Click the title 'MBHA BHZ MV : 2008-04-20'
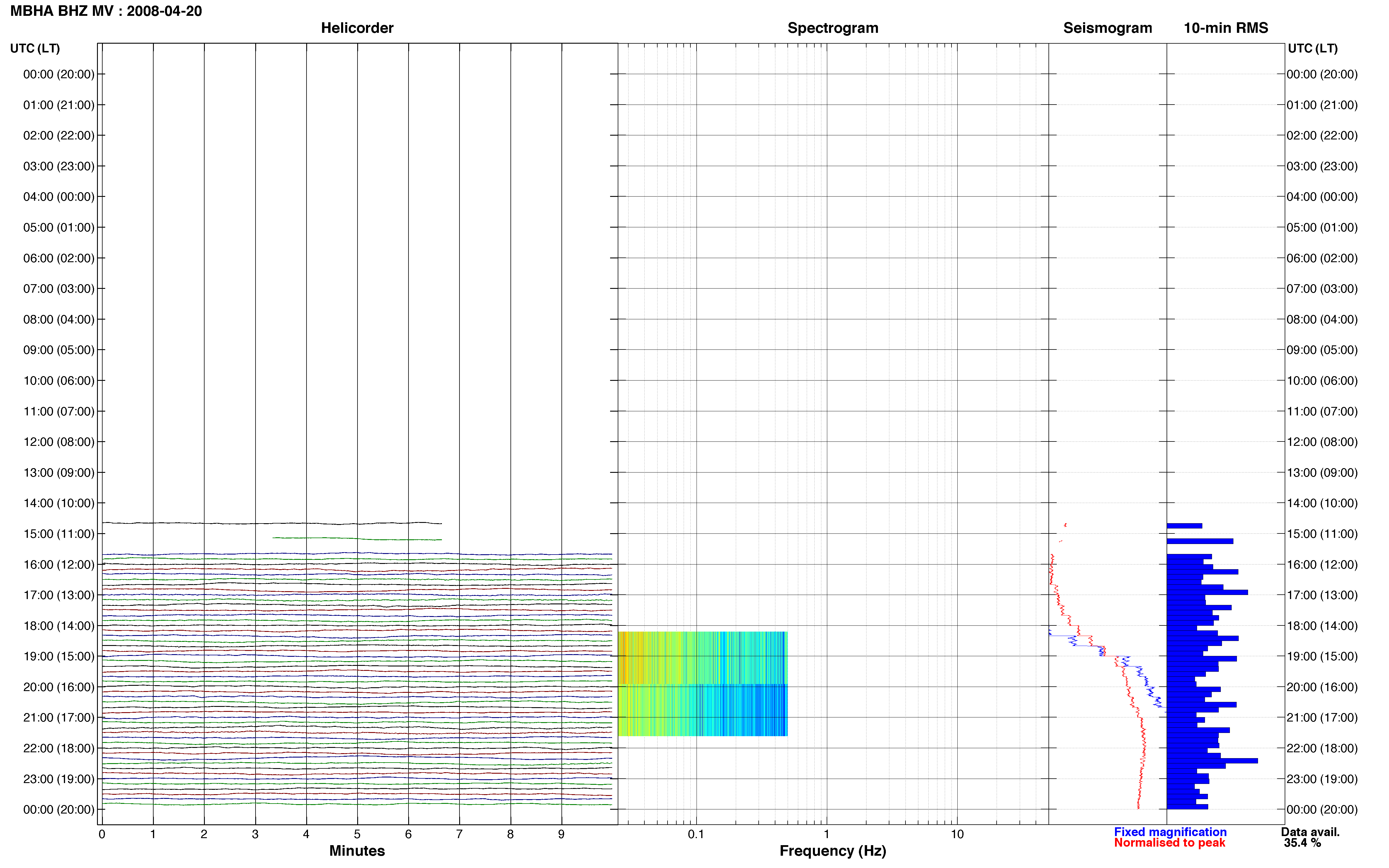Image resolution: width=1389 pixels, height=868 pixels. pyautogui.click(x=106, y=11)
